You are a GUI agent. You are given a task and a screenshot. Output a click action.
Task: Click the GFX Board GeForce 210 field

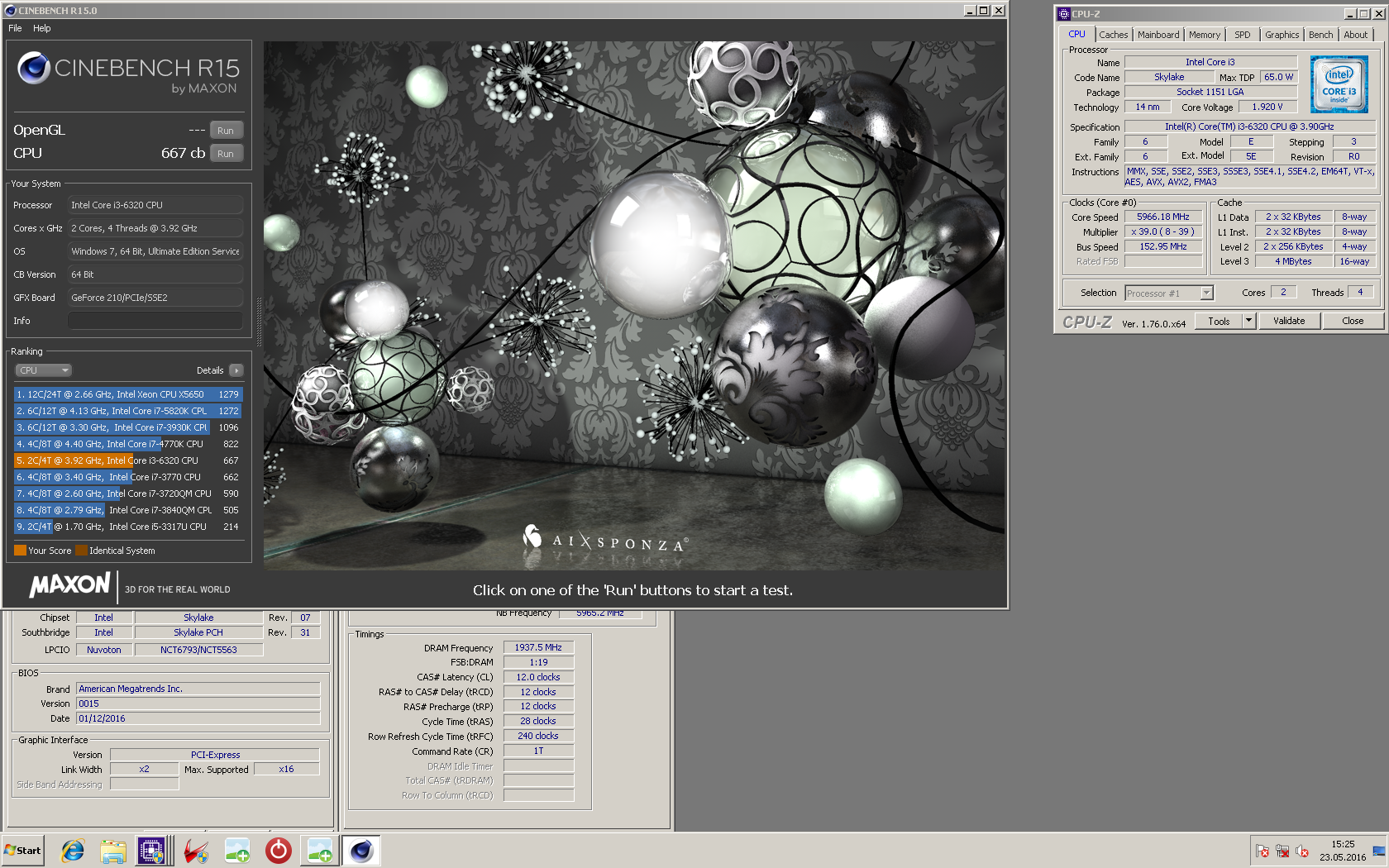click(155, 298)
